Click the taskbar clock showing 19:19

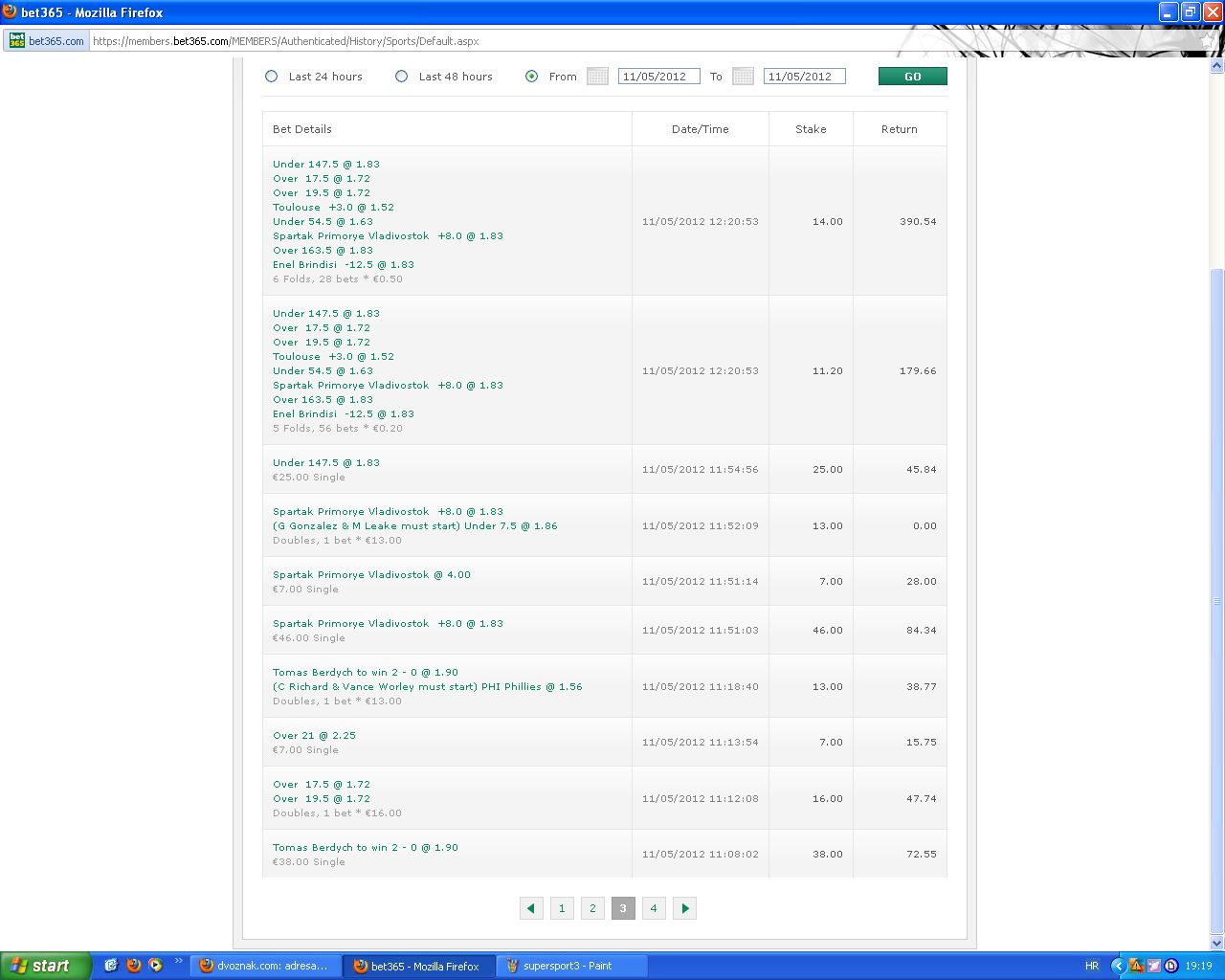(1198, 966)
